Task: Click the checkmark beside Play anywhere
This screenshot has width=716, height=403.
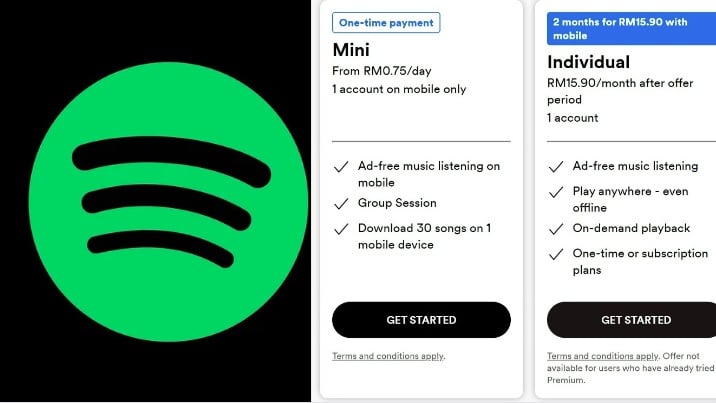Action: click(x=555, y=191)
